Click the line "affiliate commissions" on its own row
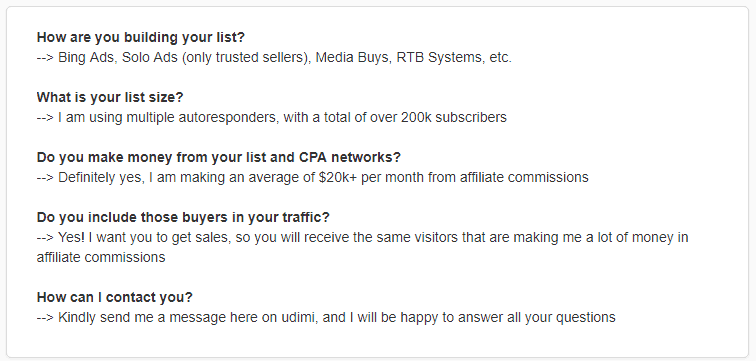The height and width of the screenshot is (361, 756). tap(101, 257)
